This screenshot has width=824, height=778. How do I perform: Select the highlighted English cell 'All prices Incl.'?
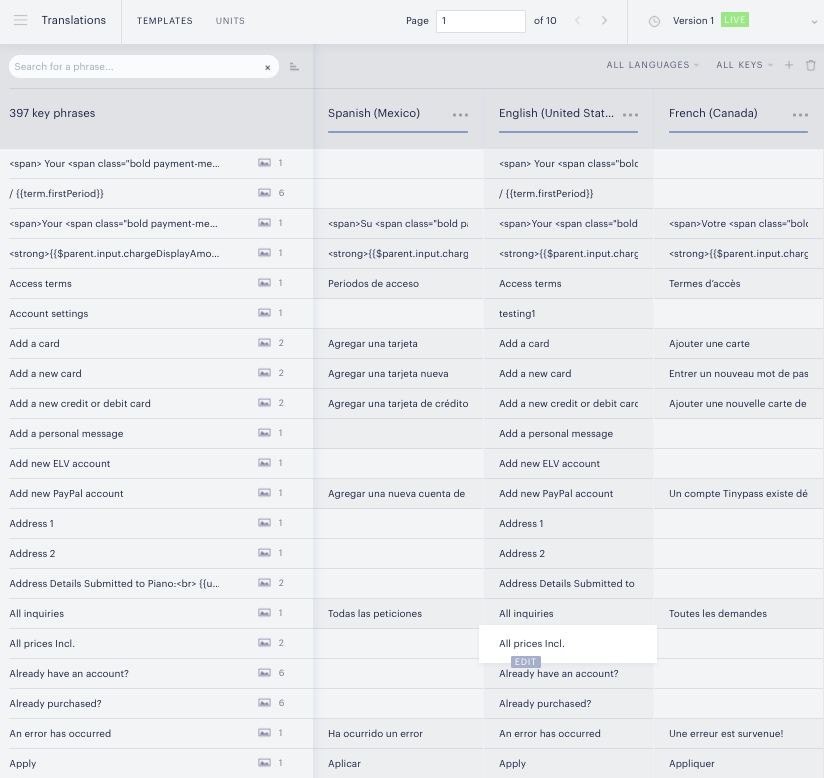click(x=568, y=643)
